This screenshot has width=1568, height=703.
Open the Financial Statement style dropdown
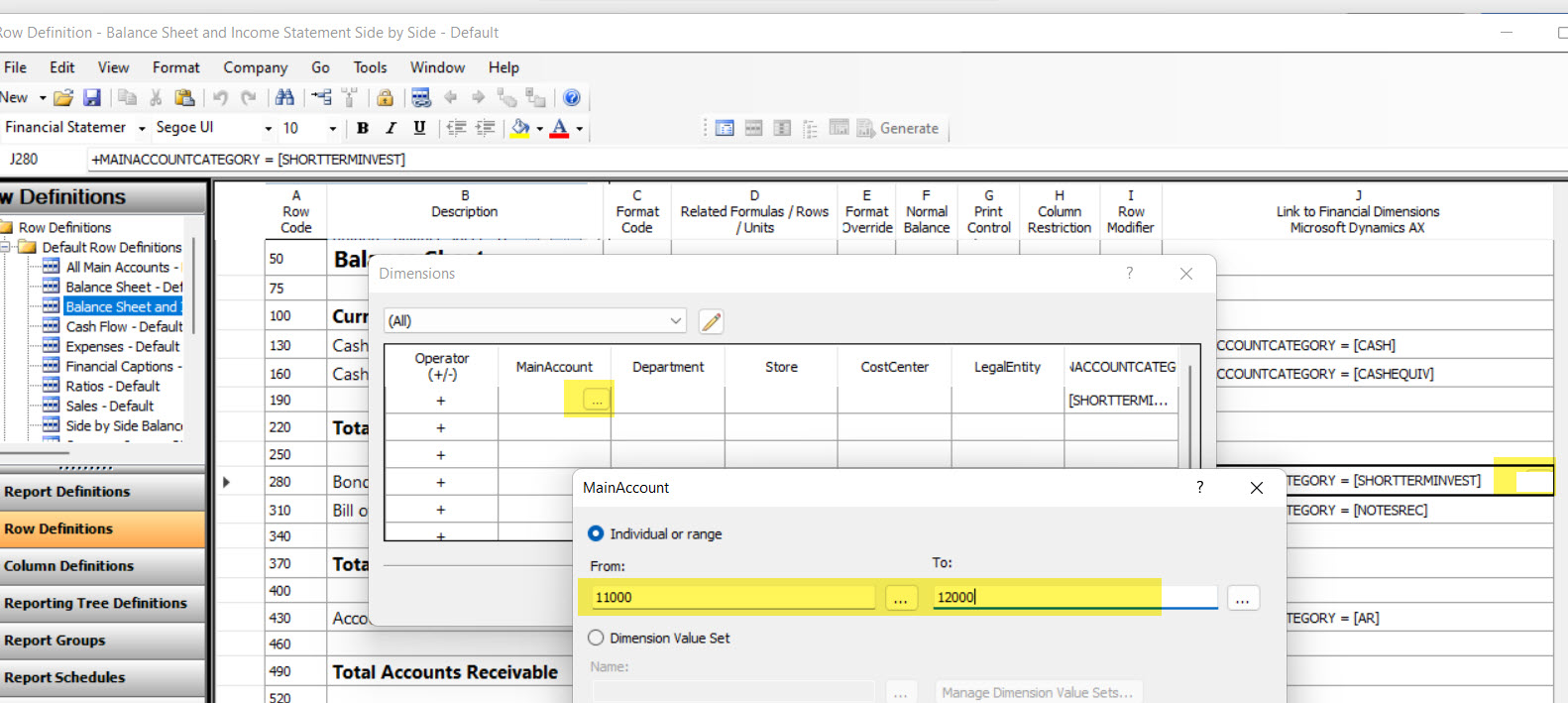(x=142, y=128)
